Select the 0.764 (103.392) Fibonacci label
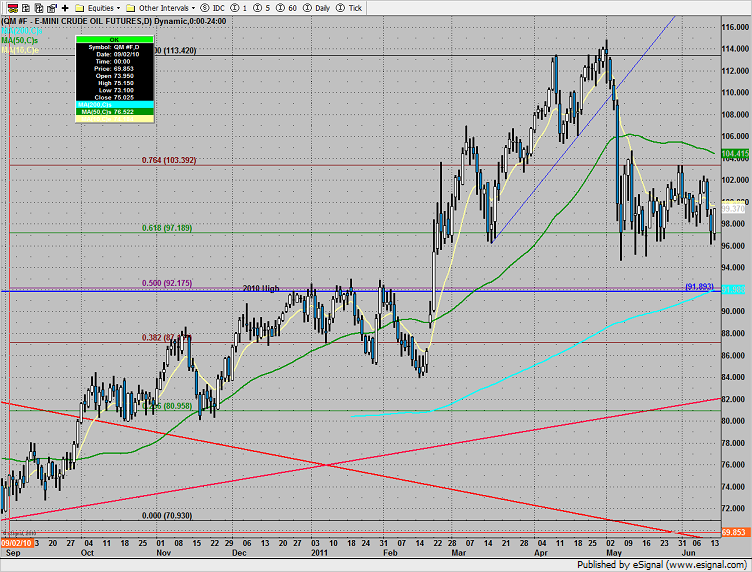This screenshot has width=752, height=572. pos(169,160)
